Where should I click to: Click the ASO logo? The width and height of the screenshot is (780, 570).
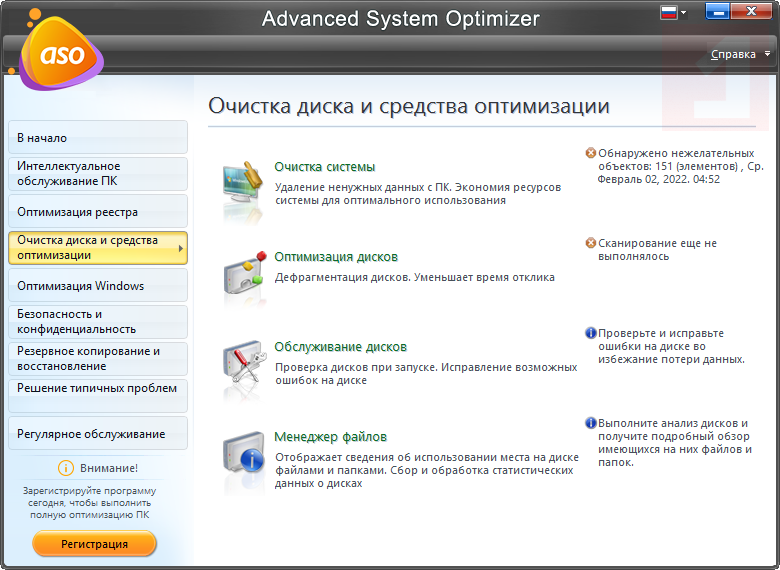(x=62, y=52)
